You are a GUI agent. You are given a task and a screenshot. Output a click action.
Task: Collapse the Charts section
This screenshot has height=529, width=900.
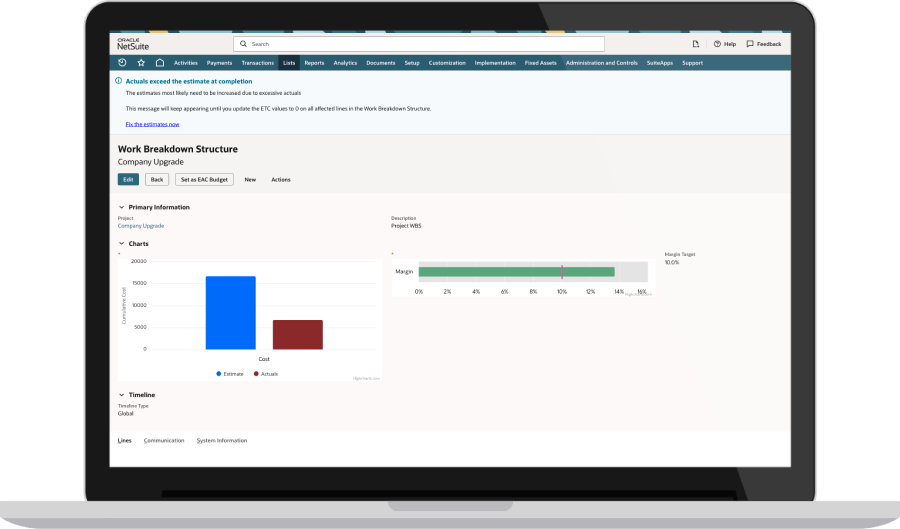coord(121,243)
